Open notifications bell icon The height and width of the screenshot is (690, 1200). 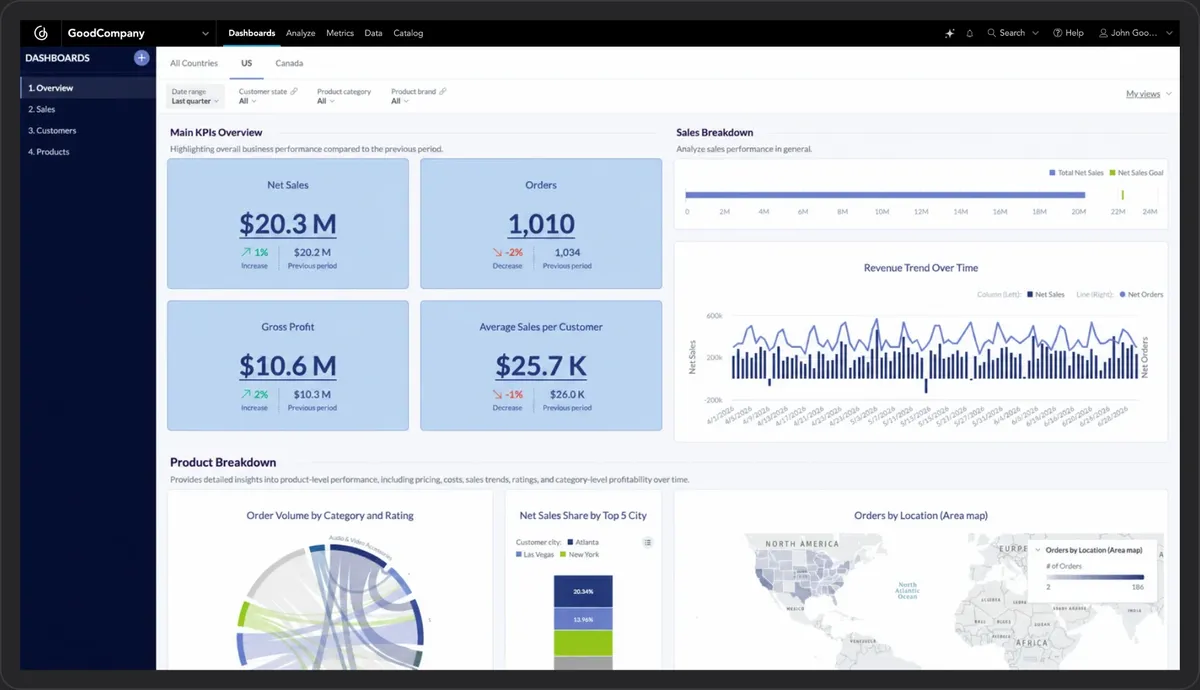[970, 33]
